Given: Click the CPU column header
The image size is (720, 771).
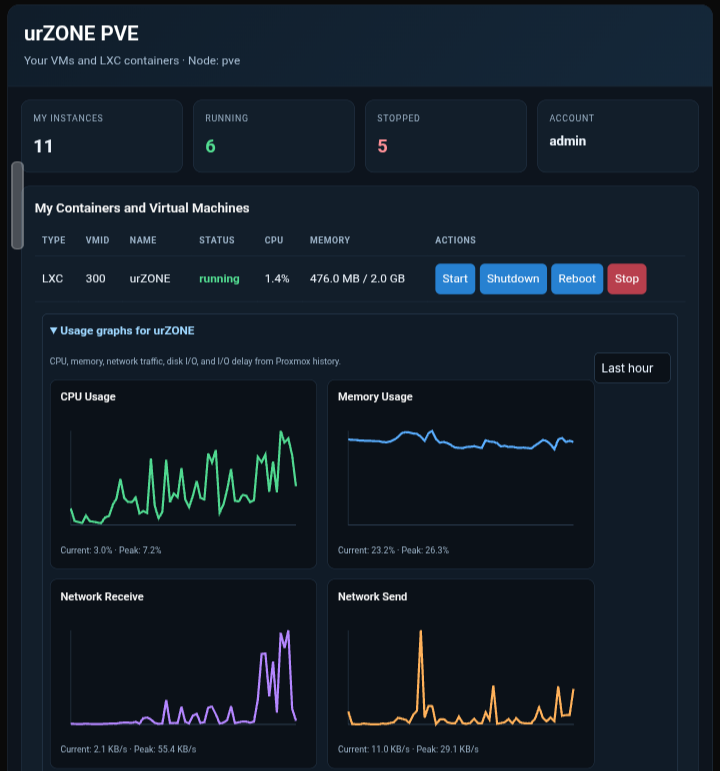Looking at the screenshot, I should [274, 240].
